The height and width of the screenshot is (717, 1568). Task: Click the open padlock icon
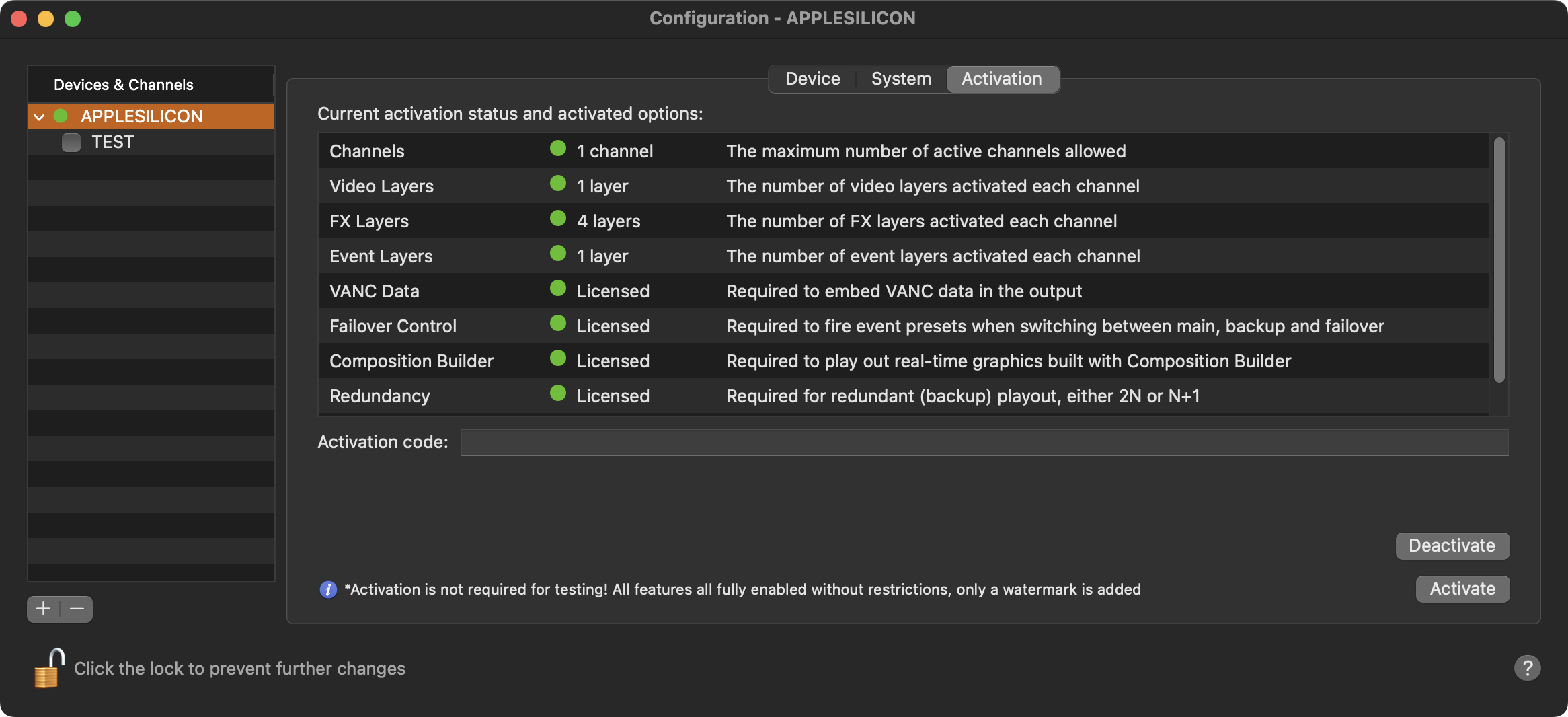tap(49, 668)
